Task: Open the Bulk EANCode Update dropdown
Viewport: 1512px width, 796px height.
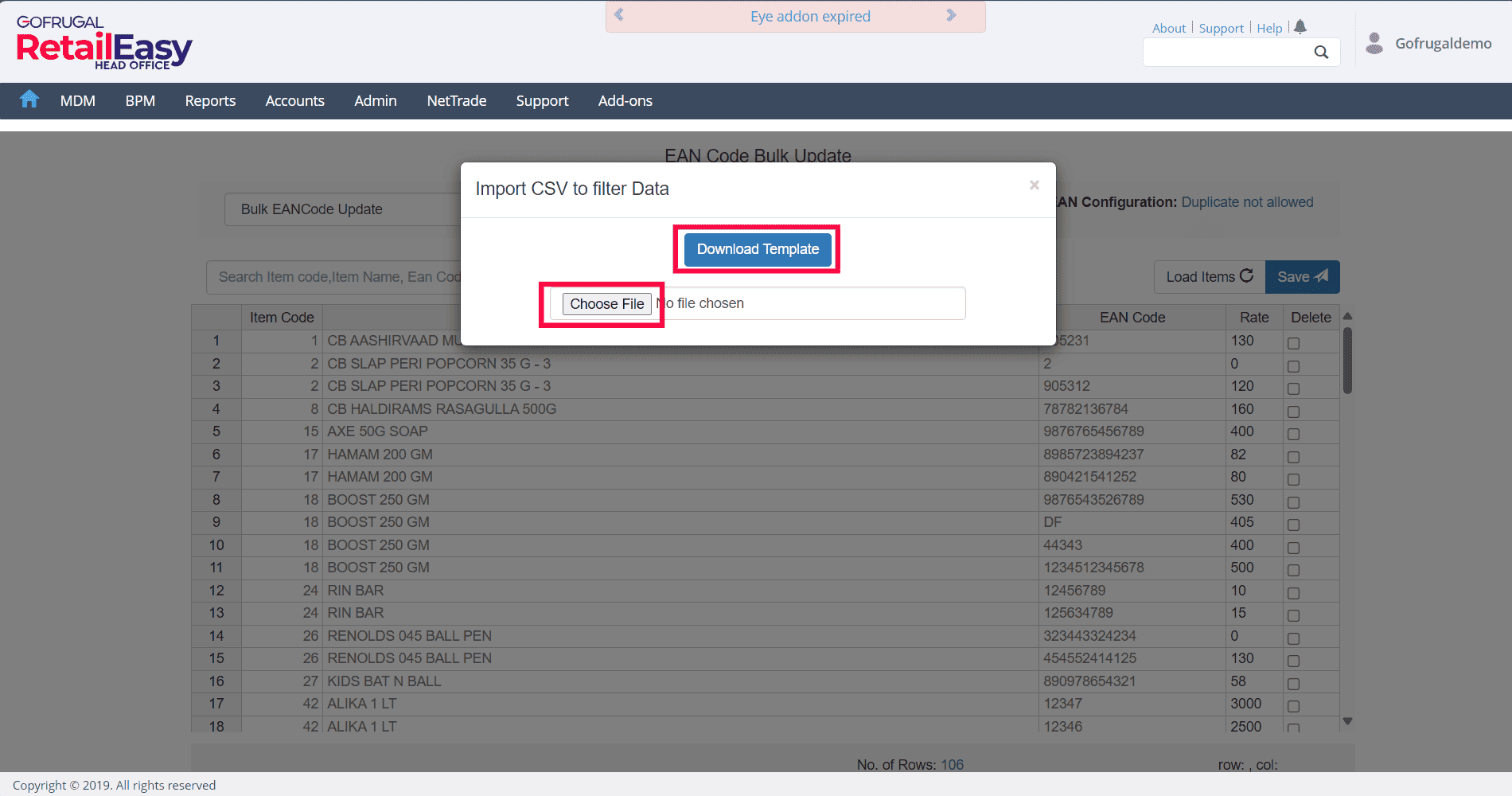Action: coord(344,209)
